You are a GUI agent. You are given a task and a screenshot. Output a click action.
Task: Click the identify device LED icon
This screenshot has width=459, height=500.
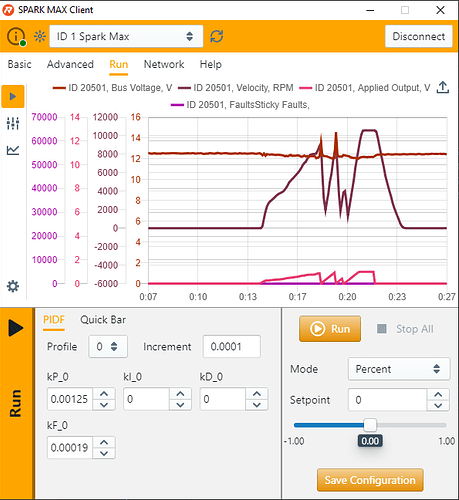(40, 36)
